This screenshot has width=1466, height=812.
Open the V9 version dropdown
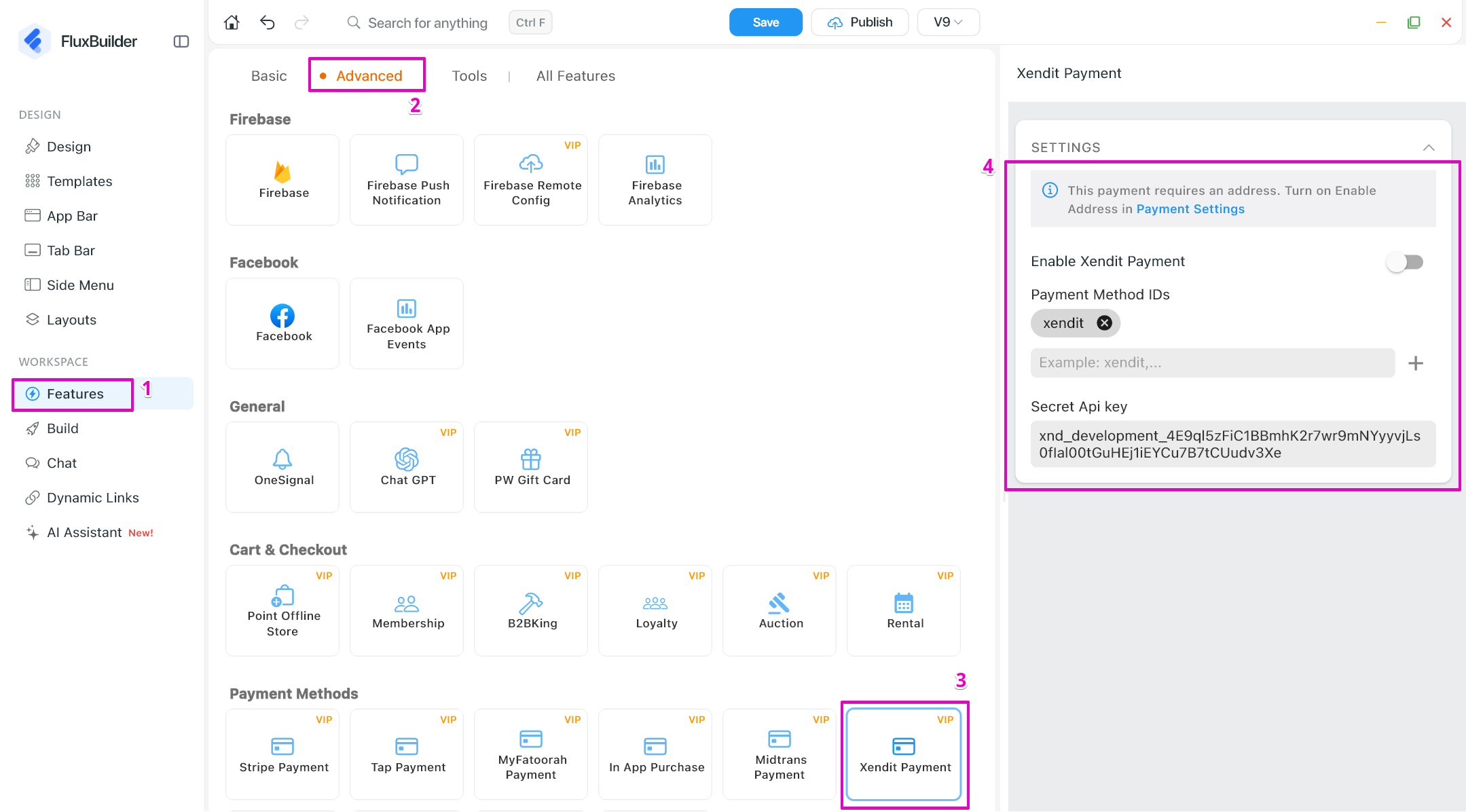(x=948, y=22)
